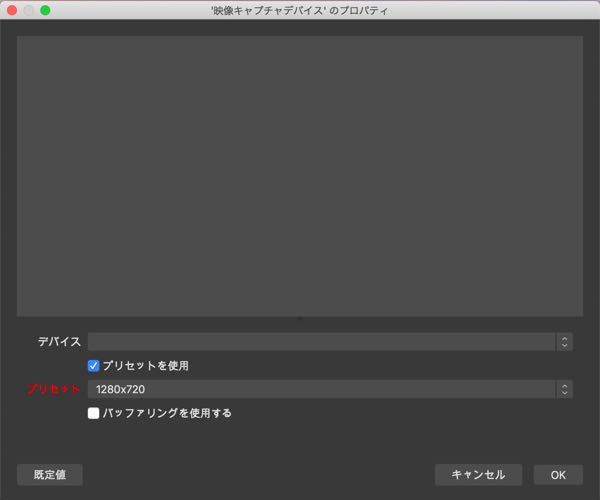Click the green zoom window button
This screenshot has width=600, height=500.
[45, 10]
